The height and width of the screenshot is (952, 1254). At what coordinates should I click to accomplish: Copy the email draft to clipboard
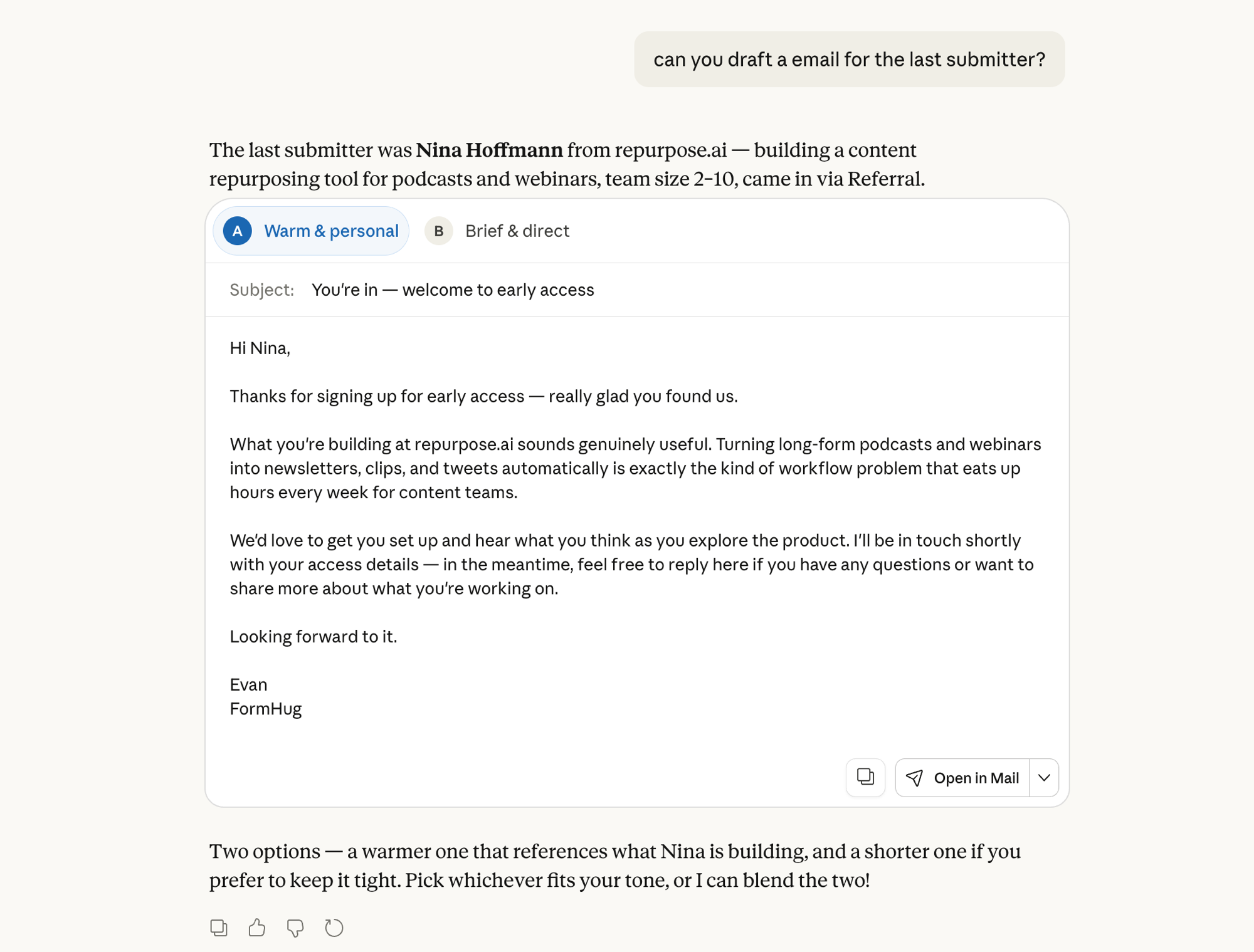click(x=865, y=778)
